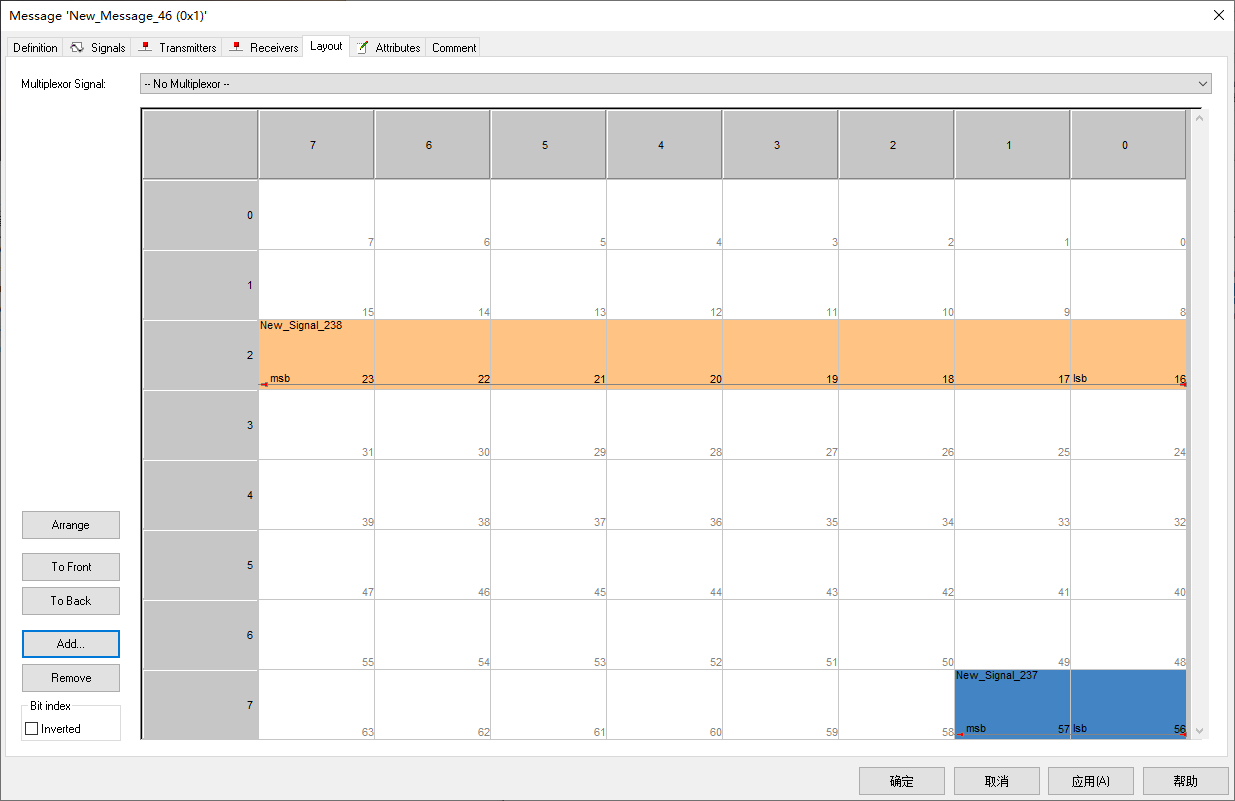The width and height of the screenshot is (1235, 801).
Task: Click the To Back button
Action: [x=71, y=601]
